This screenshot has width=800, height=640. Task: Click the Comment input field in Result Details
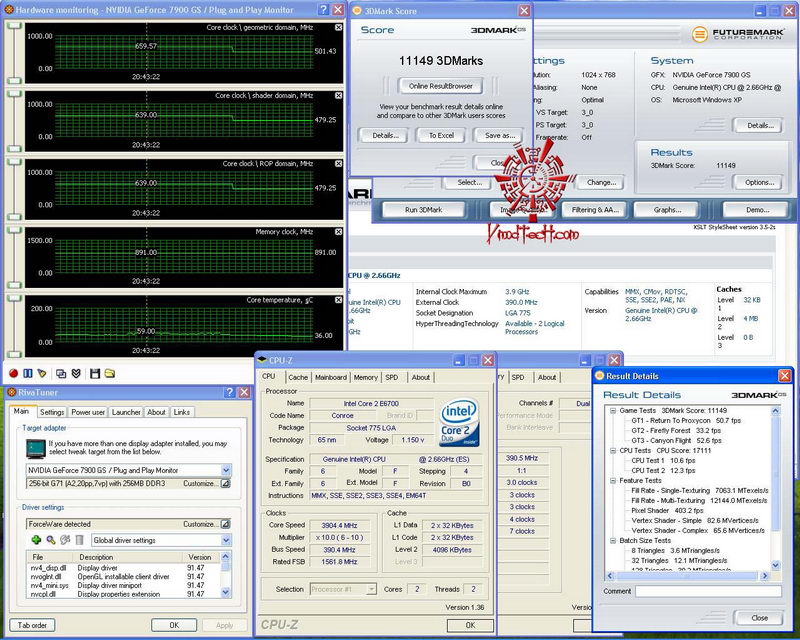pos(708,591)
